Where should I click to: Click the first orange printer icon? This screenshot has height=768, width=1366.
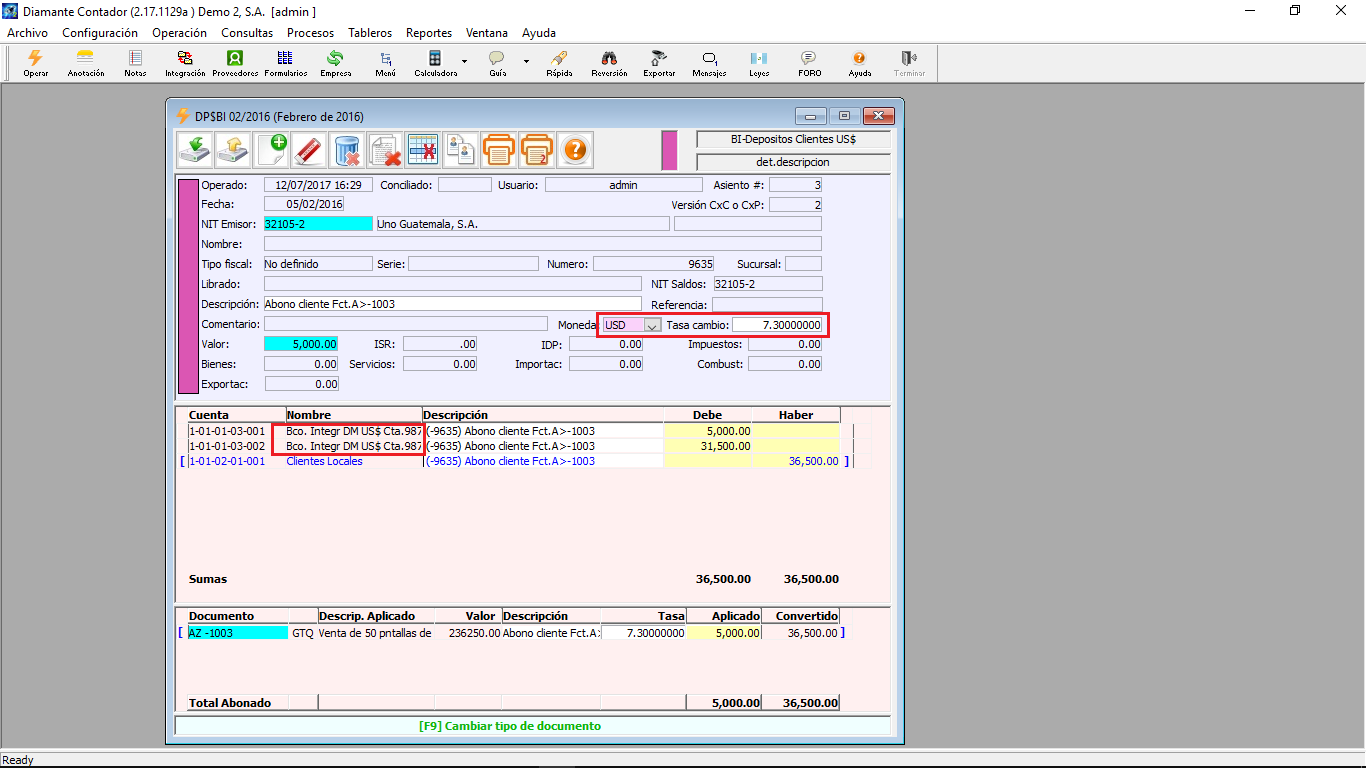(499, 150)
